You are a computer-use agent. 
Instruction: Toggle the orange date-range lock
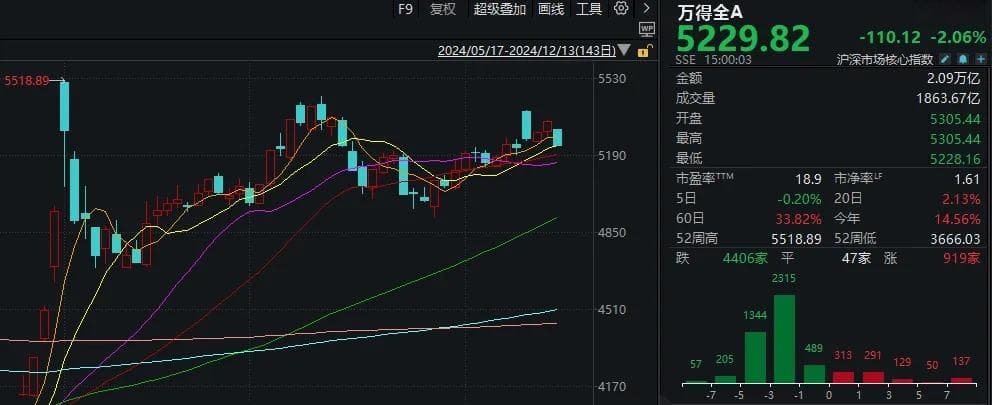643,51
